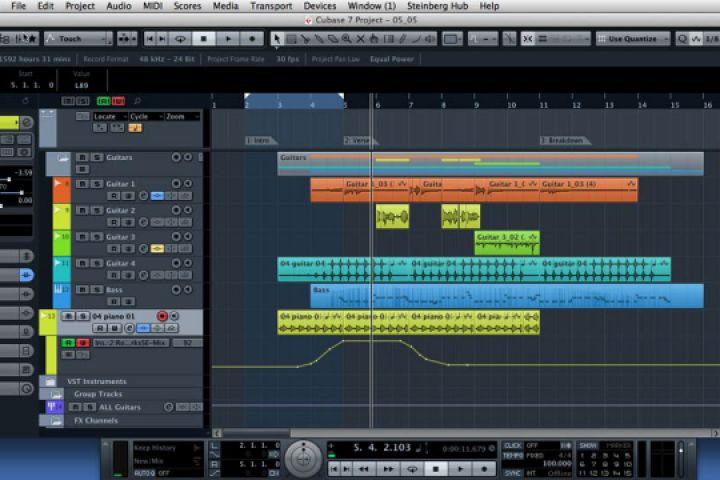Viewport: 720px width, 480px height.
Task: Click the toolbar Stop button
Action: coord(204,39)
